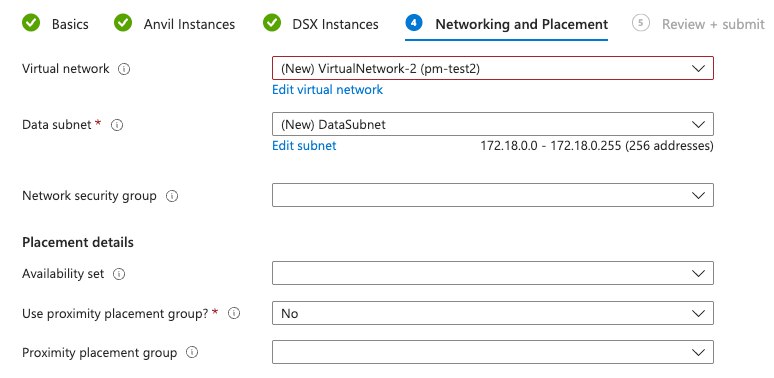
Task: Expand the Network security group dropdown
Action: click(x=493, y=195)
